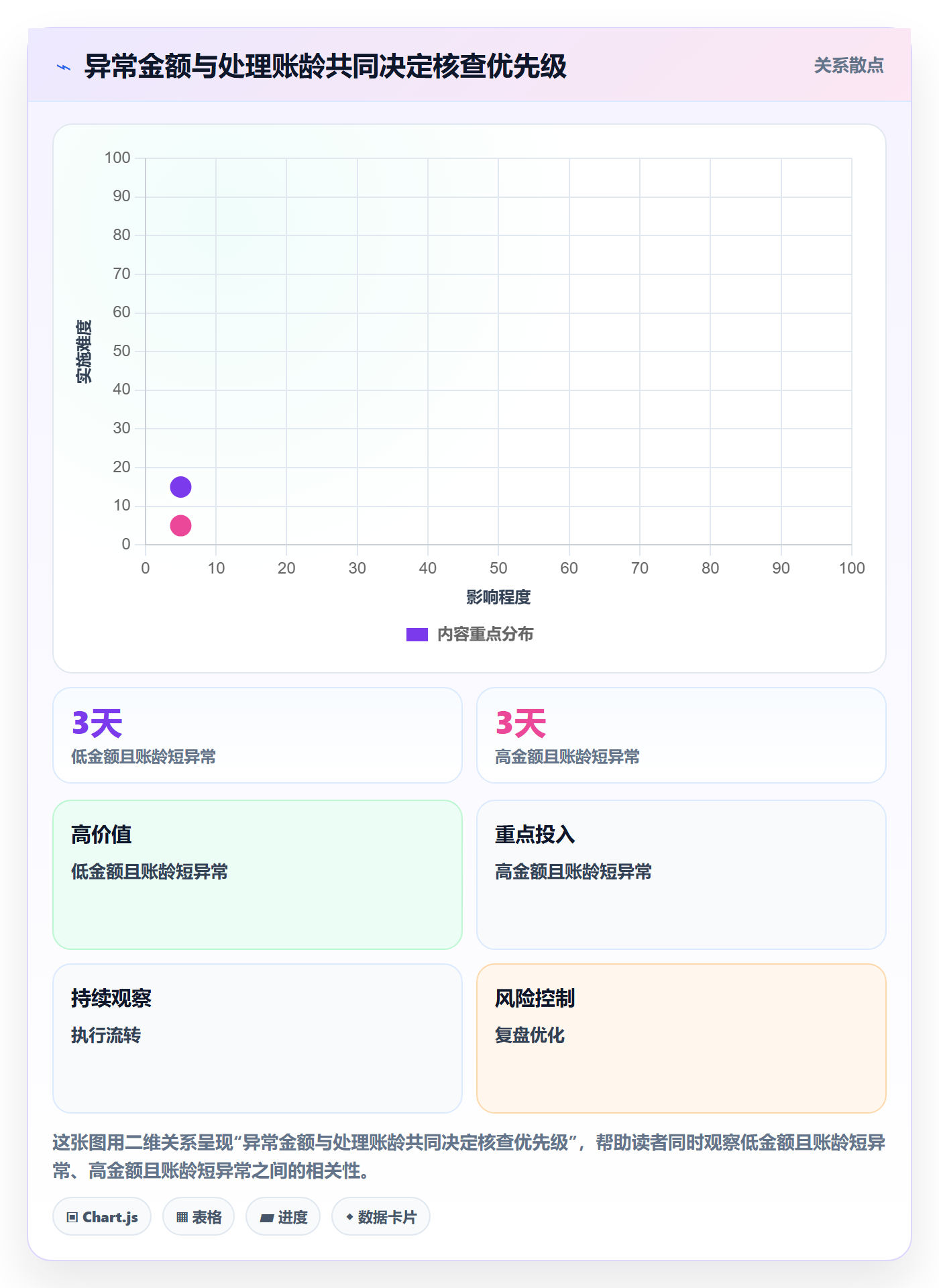The image size is (939, 1288).
Task: Click the 表格 chip grid icon
Action: pos(182,1218)
